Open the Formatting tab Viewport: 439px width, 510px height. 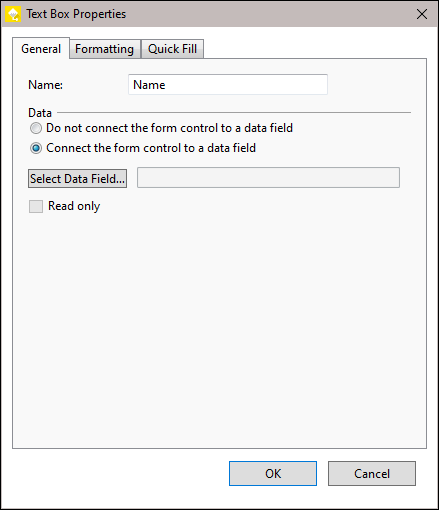tap(105, 49)
